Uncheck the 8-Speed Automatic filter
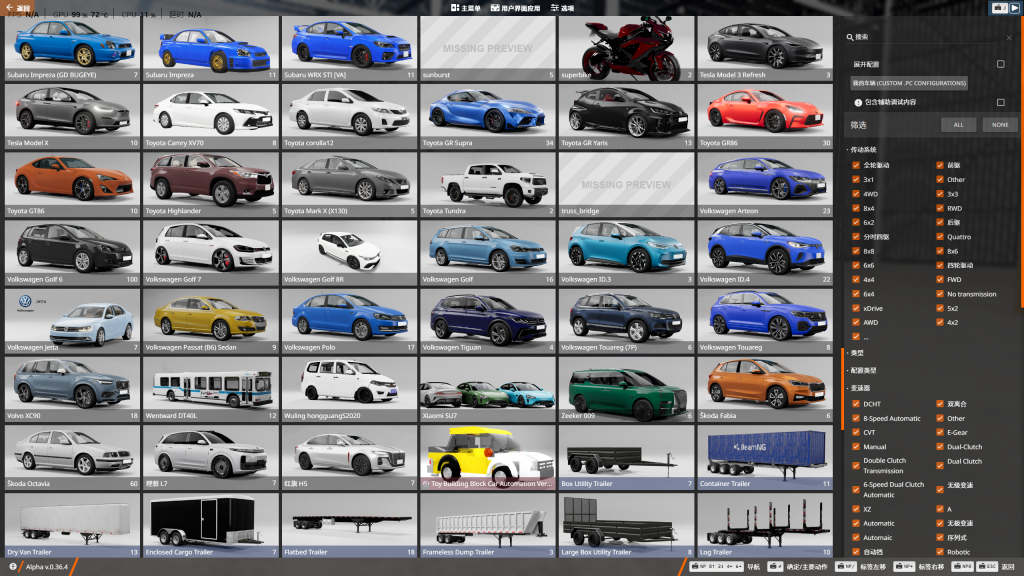Screen dimensions: 1024x576 856,419
